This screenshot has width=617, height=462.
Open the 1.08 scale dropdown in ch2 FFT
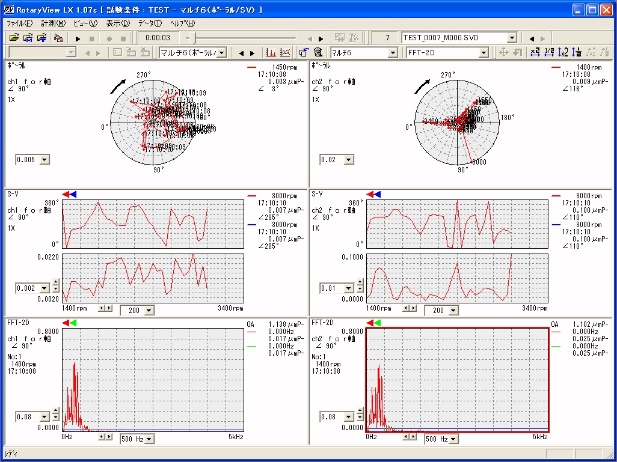[x=349, y=417]
